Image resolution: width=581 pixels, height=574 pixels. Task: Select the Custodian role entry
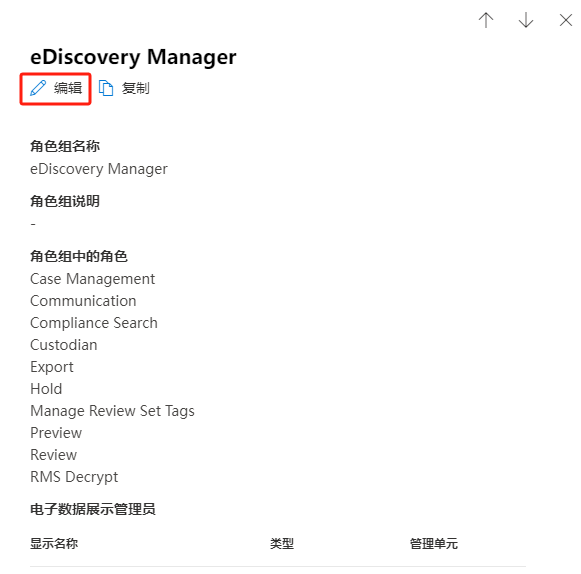64,345
